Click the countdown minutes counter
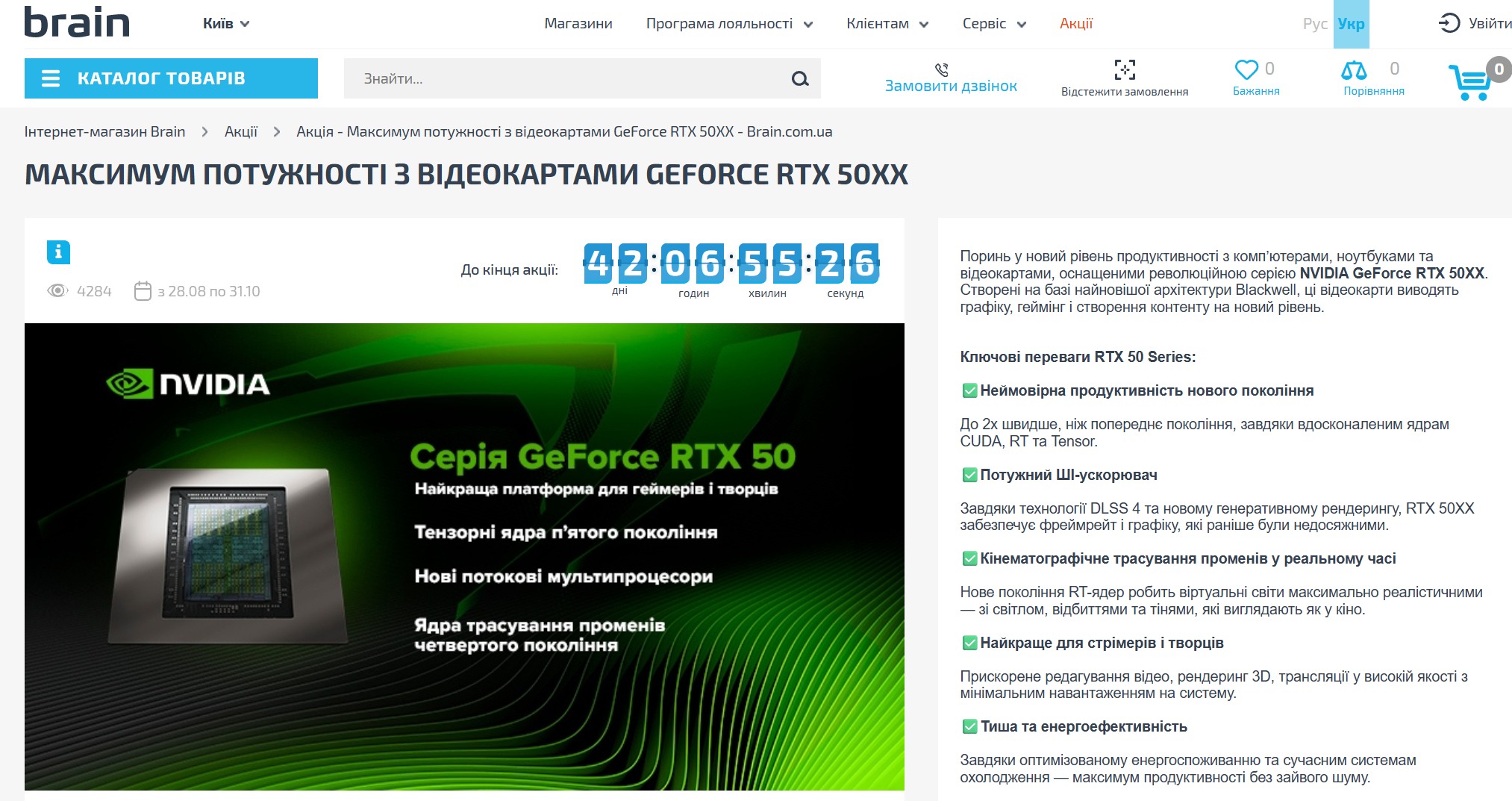 (770, 263)
